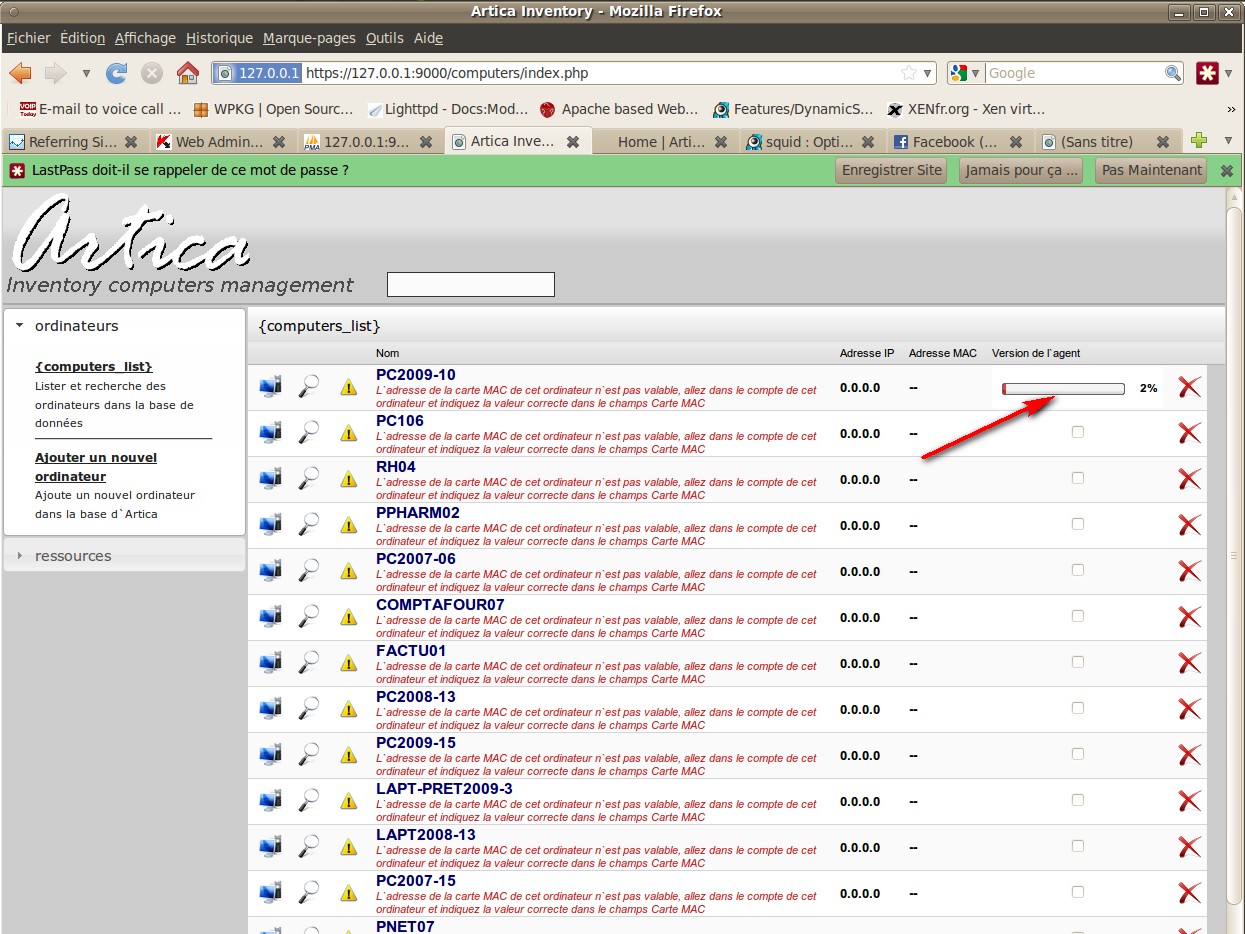Image resolution: width=1245 pixels, height=934 pixels.
Task: Click the red X delete icon for FACTU01
Action: click(x=1189, y=663)
